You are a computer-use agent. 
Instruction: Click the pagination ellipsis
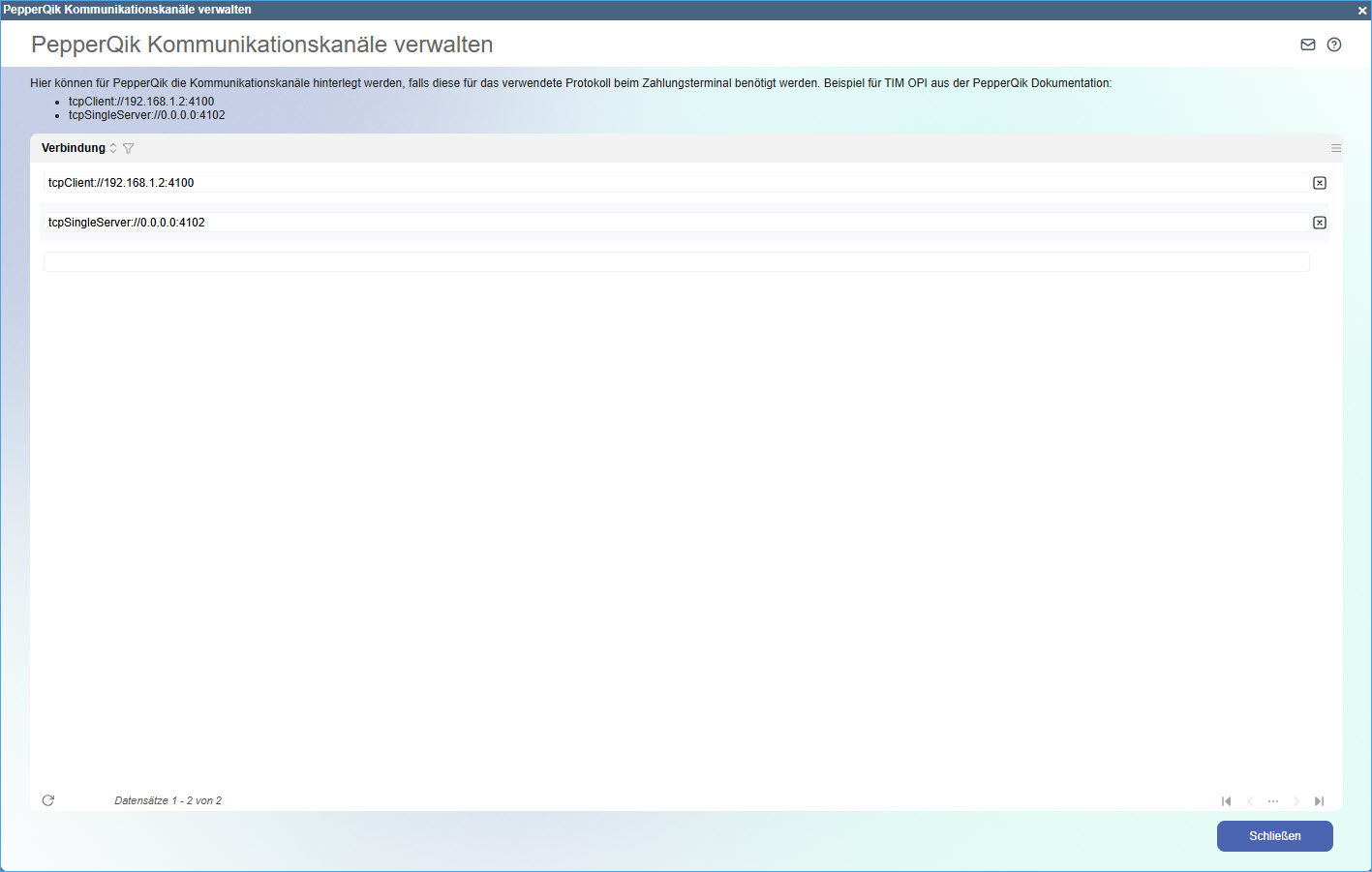click(x=1273, y=801)
